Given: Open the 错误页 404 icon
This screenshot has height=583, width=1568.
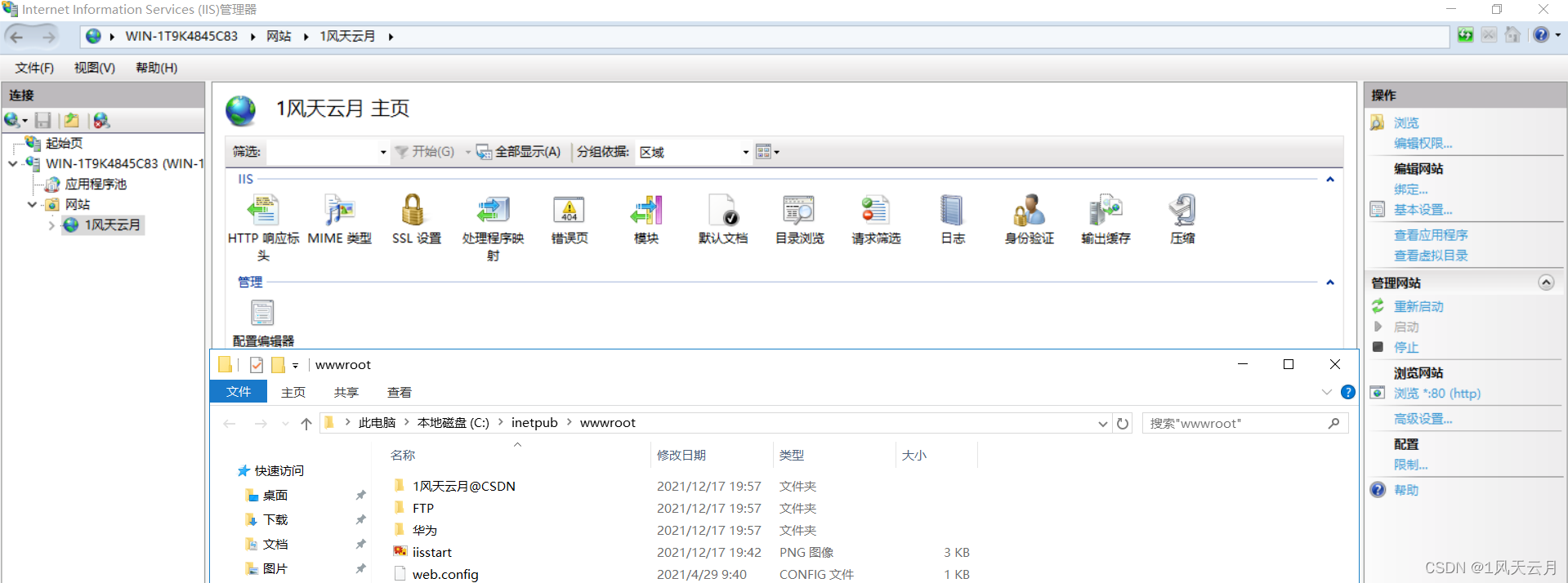Looking at the screenshot, I should click(x=570, y=211).
